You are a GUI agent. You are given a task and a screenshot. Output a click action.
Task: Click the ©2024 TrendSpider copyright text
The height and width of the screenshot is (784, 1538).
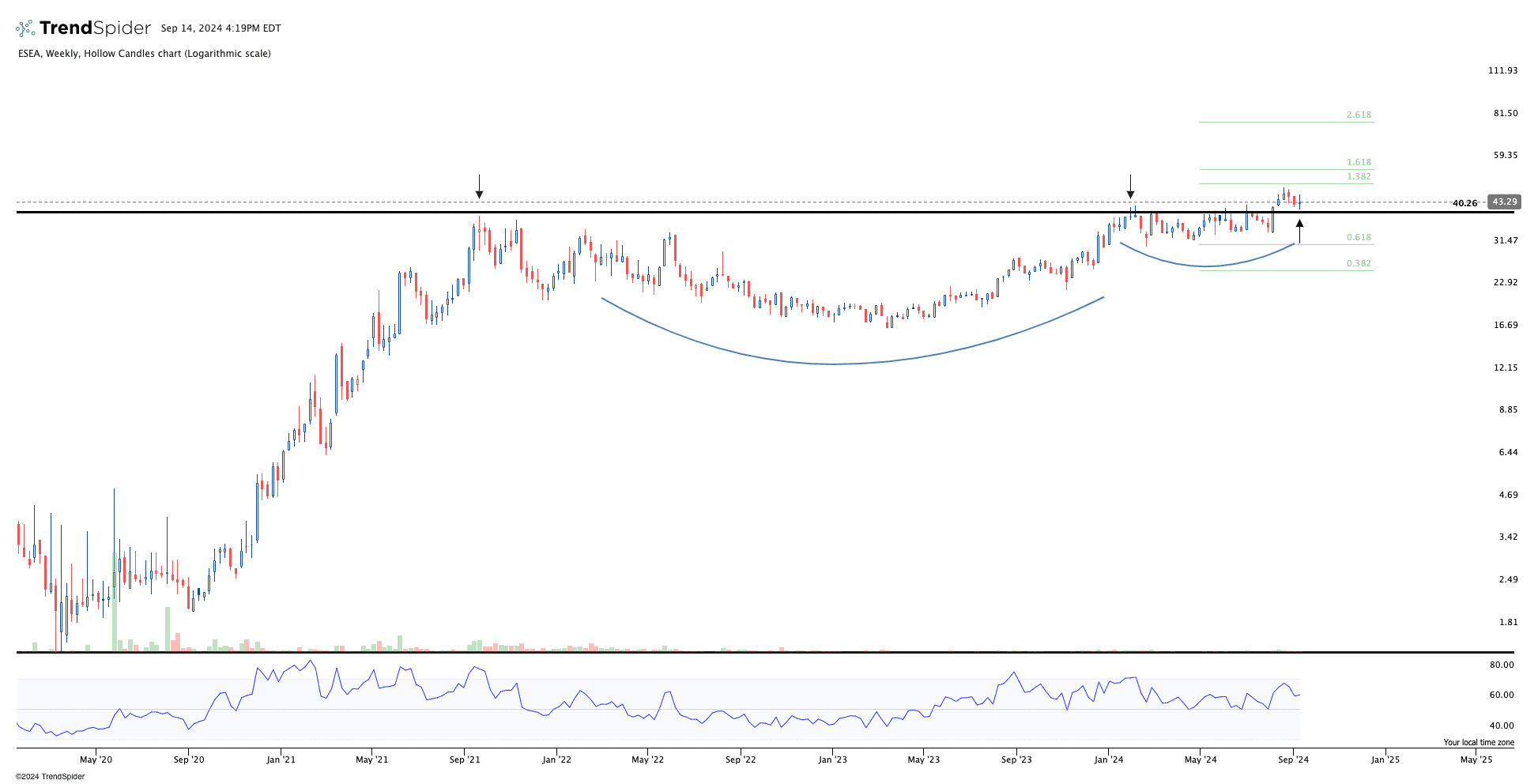[50, 776]
